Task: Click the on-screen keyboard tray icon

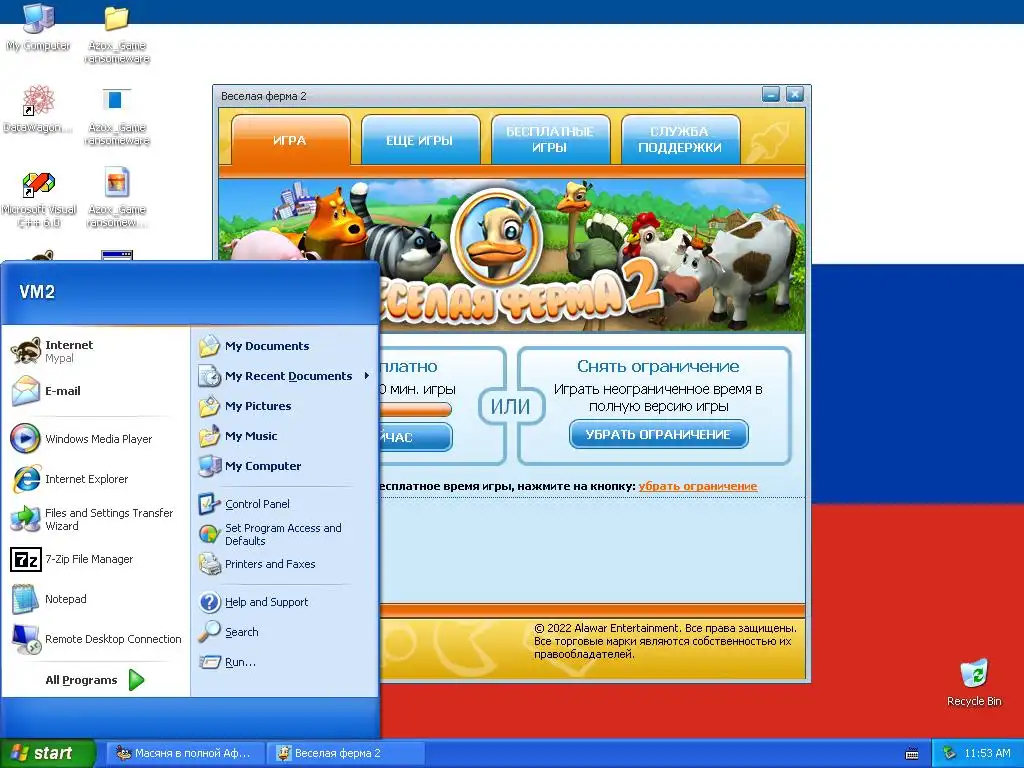Action: coord(912,754)
